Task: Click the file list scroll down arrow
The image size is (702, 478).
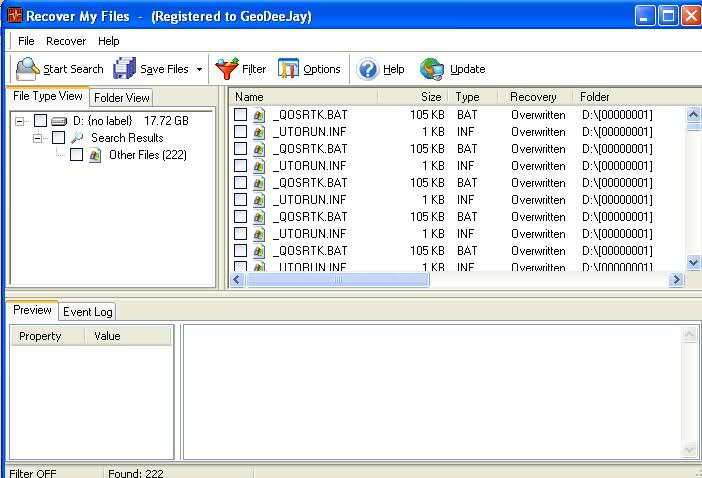Action: coord(693,263)
